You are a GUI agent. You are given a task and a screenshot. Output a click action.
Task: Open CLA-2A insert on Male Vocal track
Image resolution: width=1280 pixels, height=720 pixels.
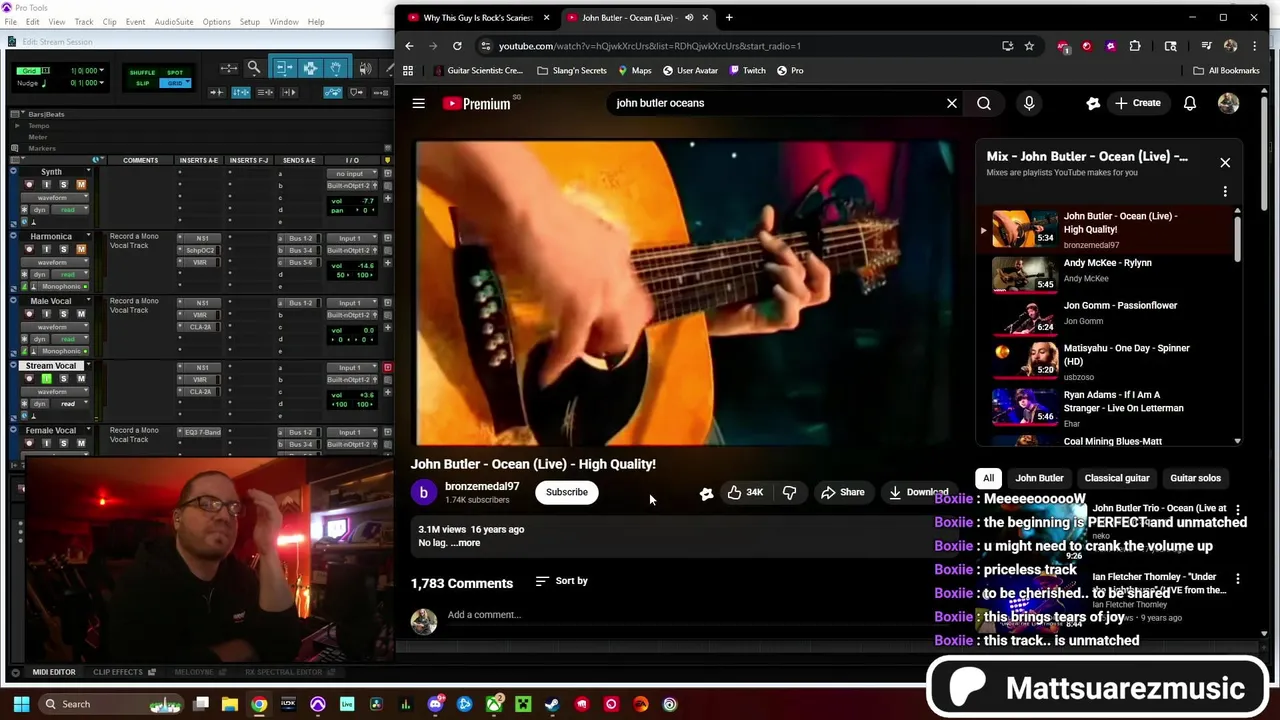click(x=201, y=327)
